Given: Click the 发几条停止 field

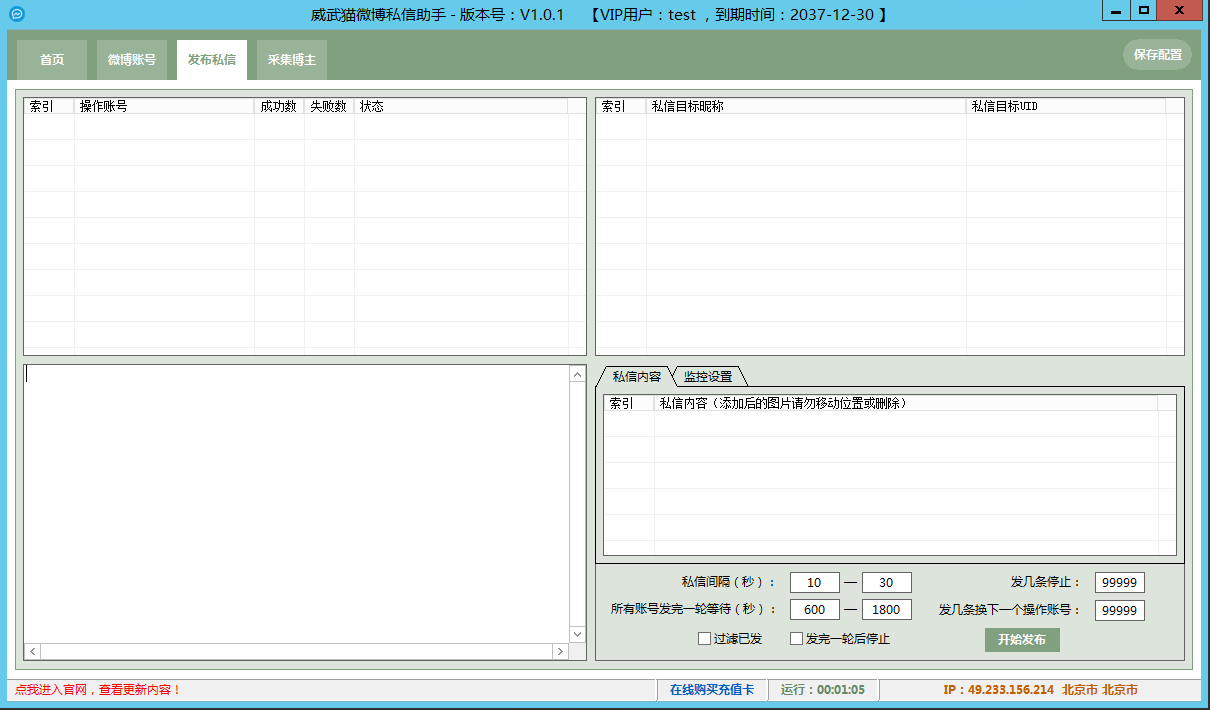Looking at the screenshot, I should [x=1120, y=583].
